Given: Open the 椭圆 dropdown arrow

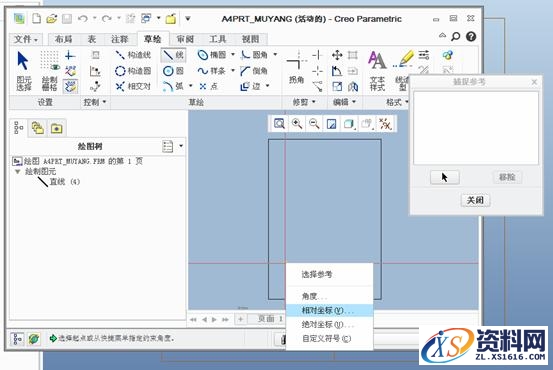Looking at the screenshot, I should (x=233, y=55).
